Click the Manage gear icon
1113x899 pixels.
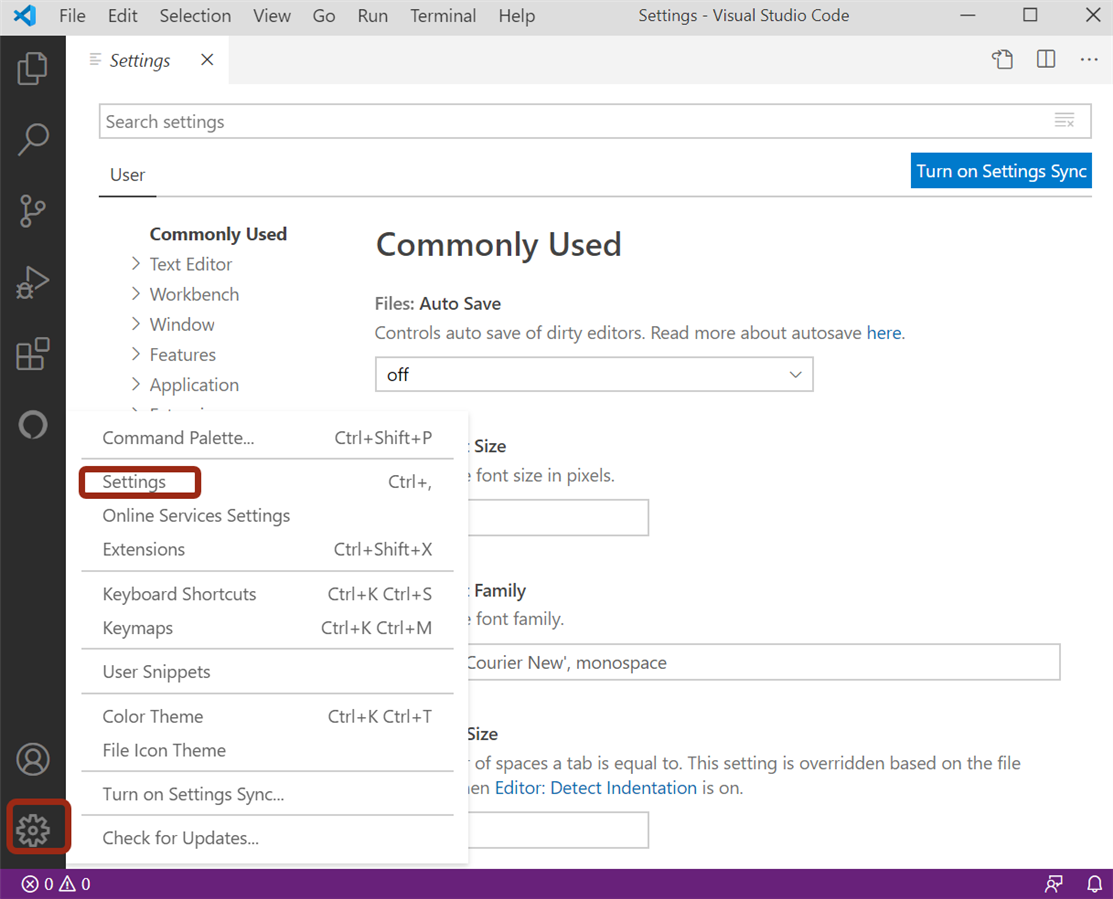tap(33, 829)
